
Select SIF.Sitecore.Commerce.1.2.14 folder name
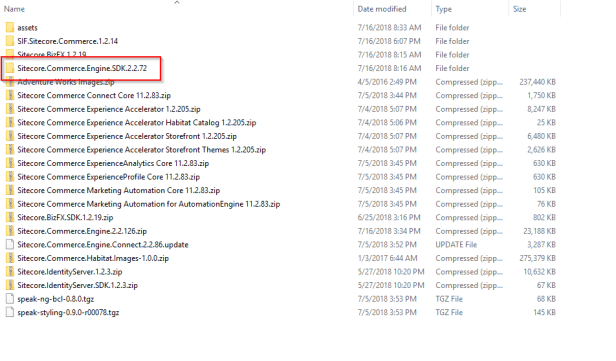pos(68,41)
